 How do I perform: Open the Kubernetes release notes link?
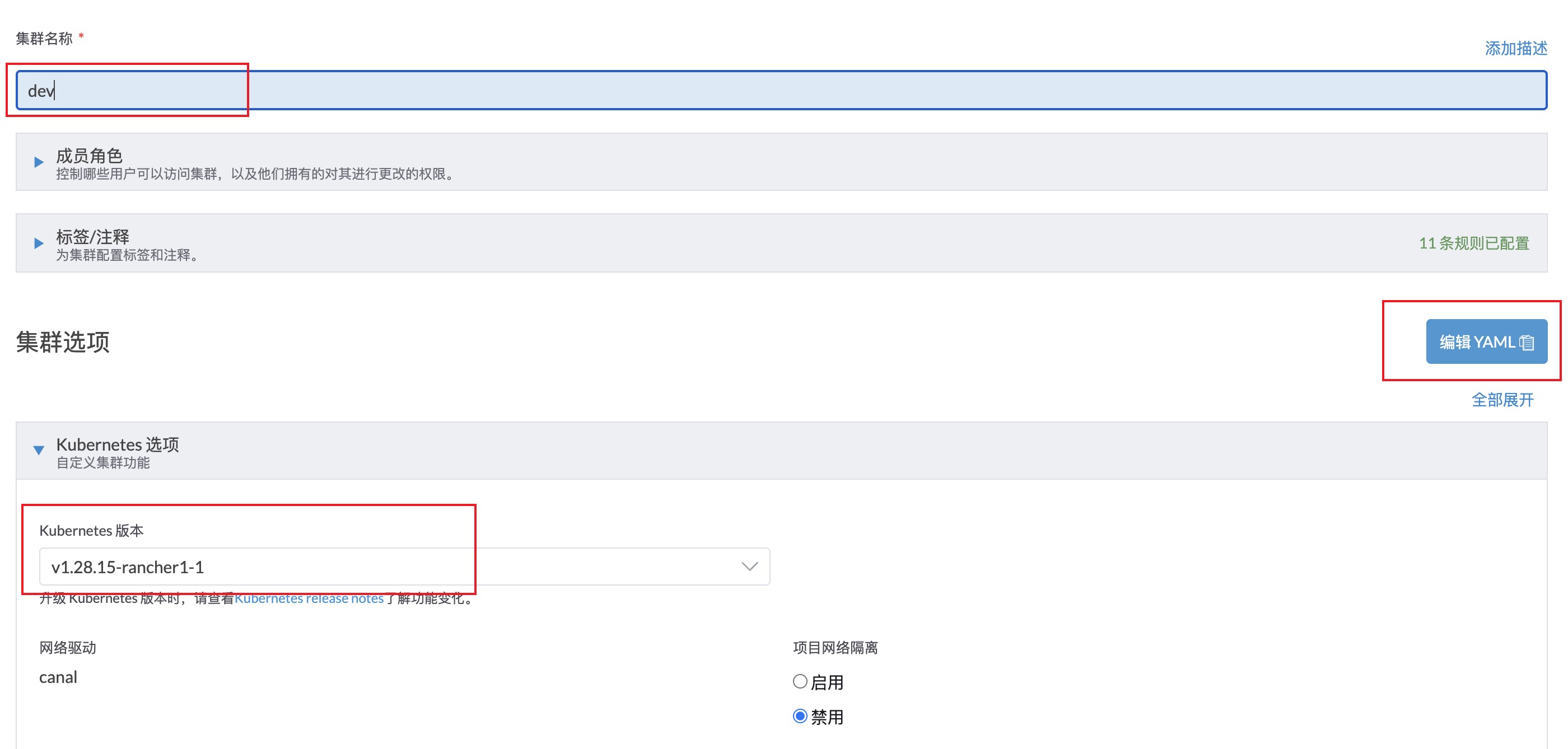[309, 599]
